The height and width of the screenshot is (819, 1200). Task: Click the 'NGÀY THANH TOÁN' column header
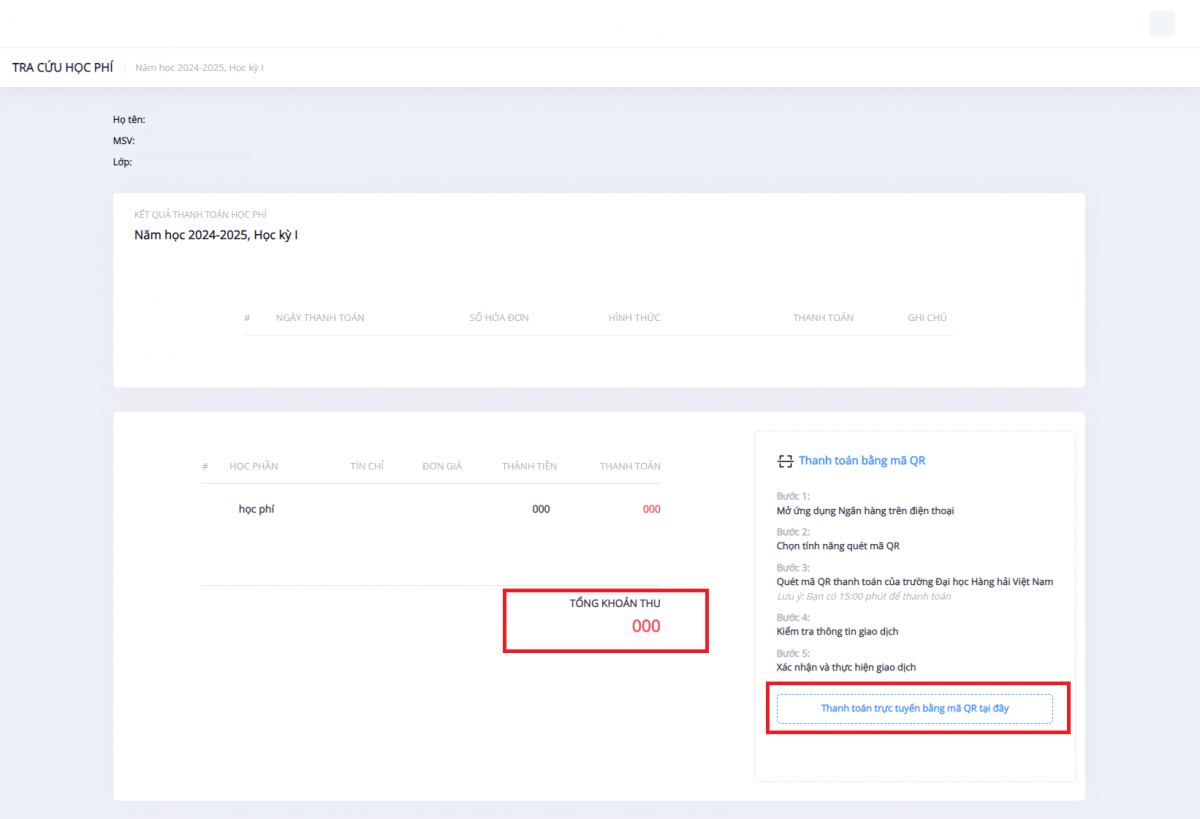(x=320, y=318)
